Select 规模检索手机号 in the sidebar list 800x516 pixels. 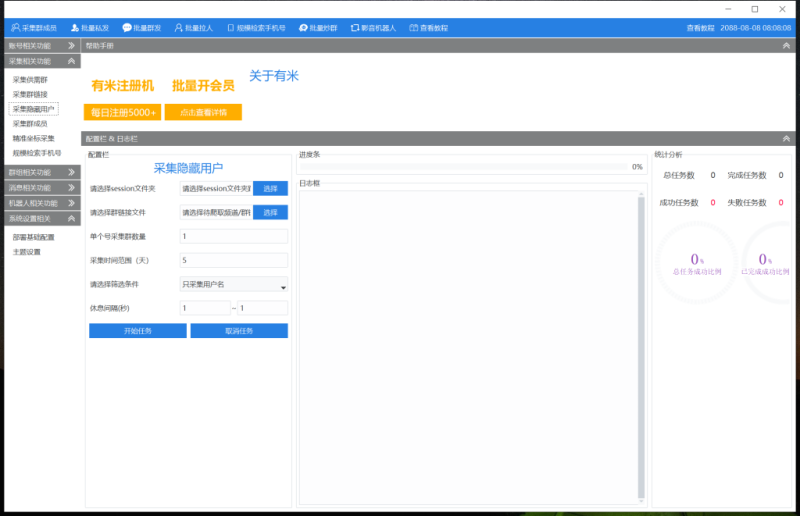(37, 153)
